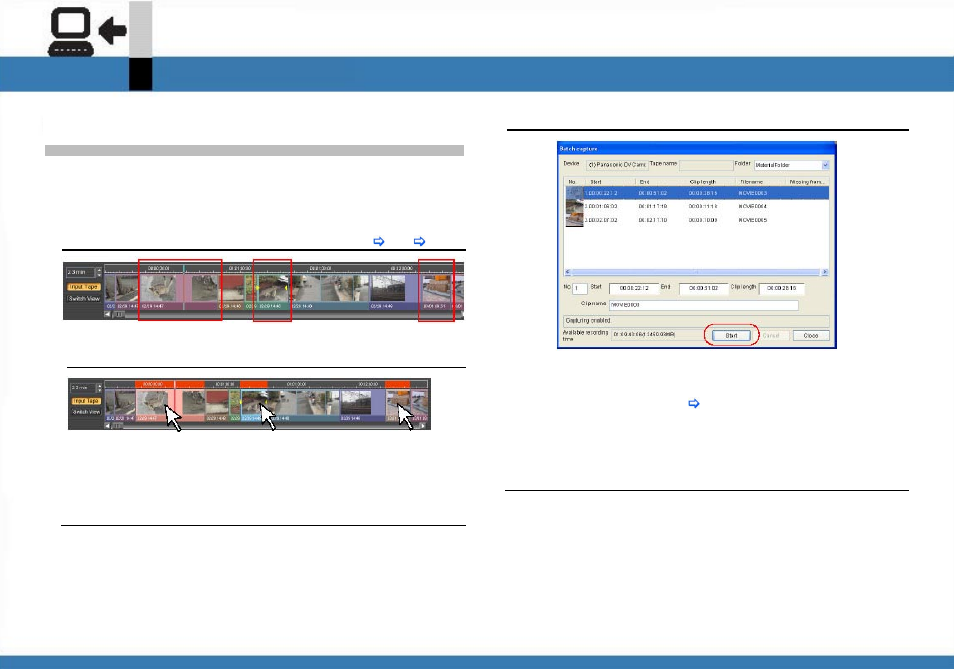Click the No. input field below list

point(579,288)
